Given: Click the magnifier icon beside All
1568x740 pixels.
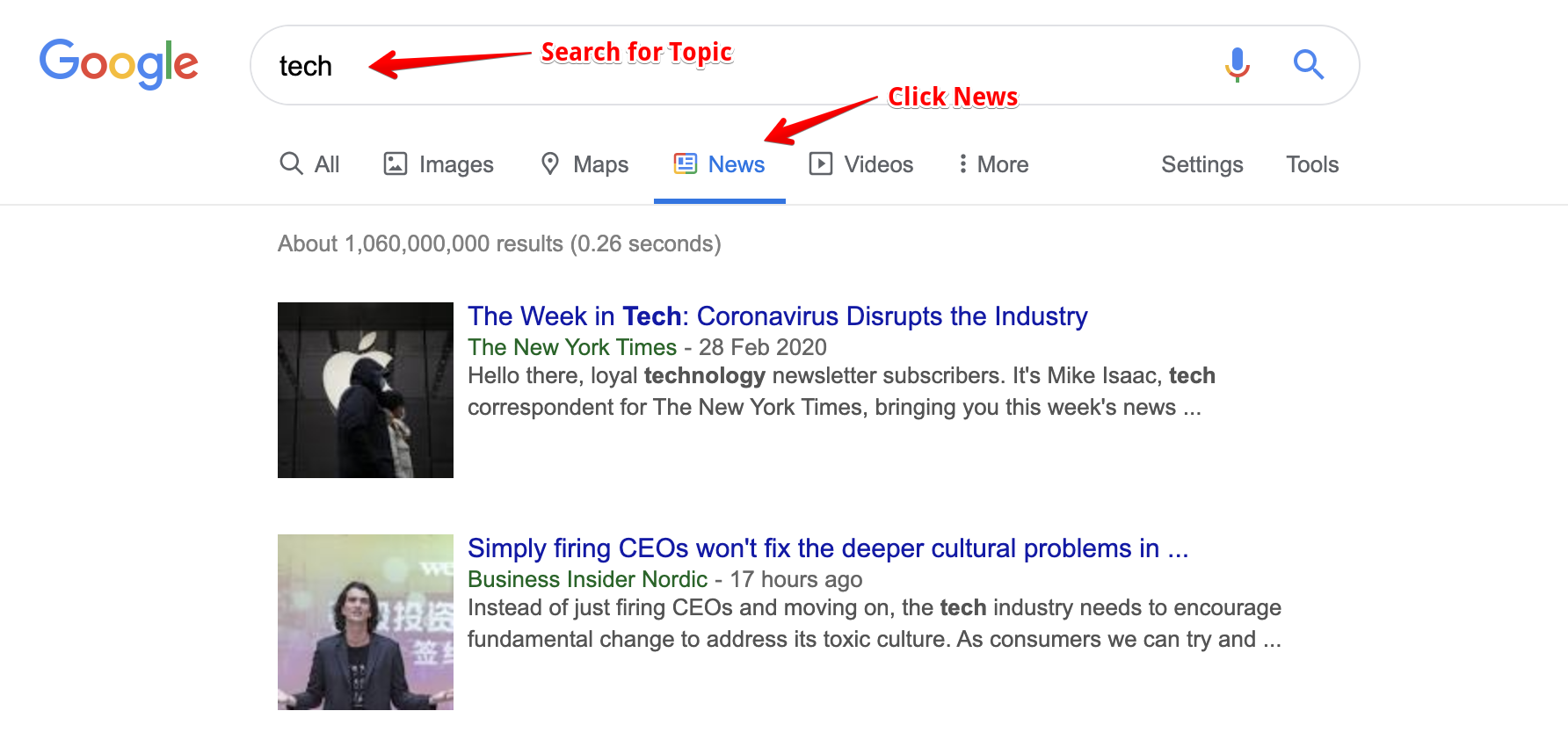Looking at the screenshot, I should point(291,163).
